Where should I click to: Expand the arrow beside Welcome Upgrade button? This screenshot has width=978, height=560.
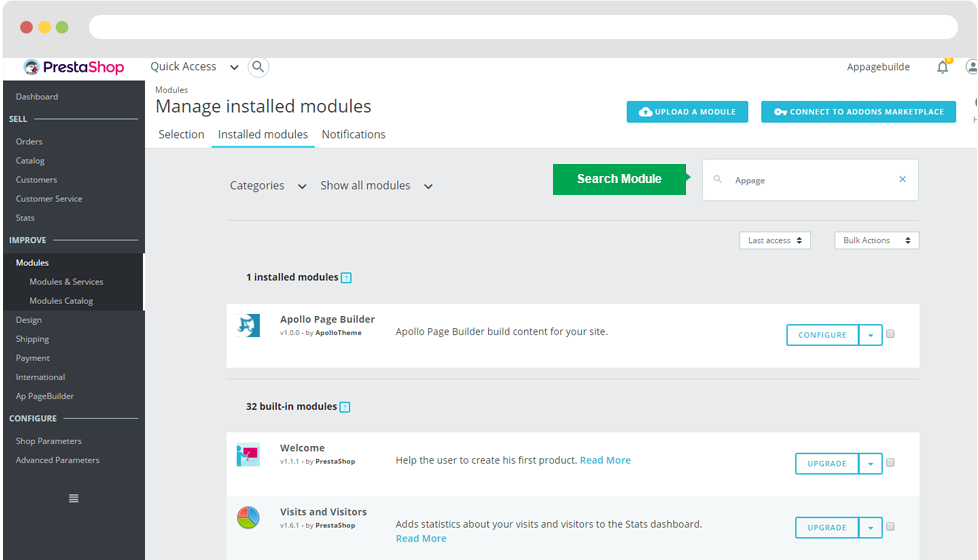click(871, 464)
